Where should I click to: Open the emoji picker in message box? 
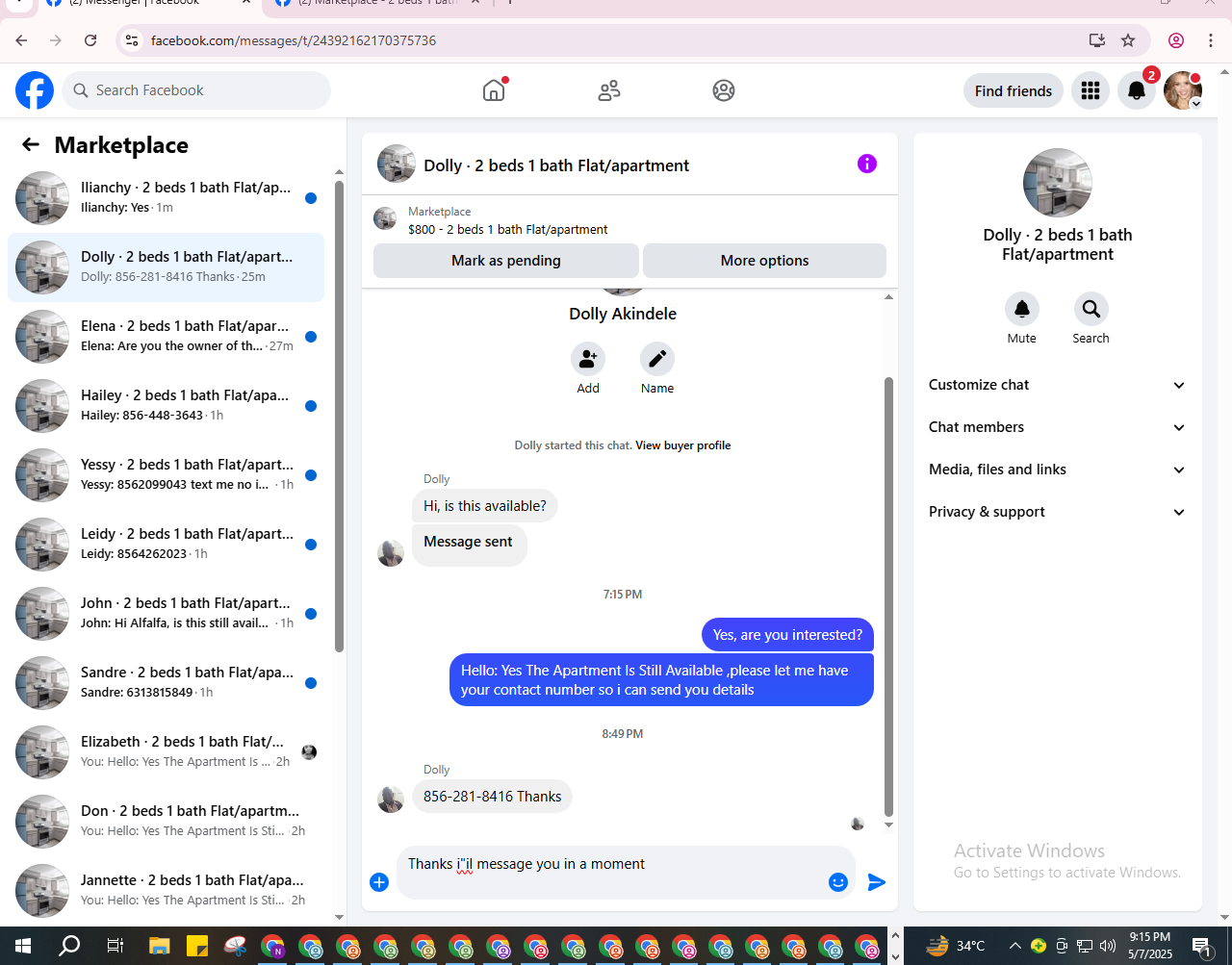point(838,882)
